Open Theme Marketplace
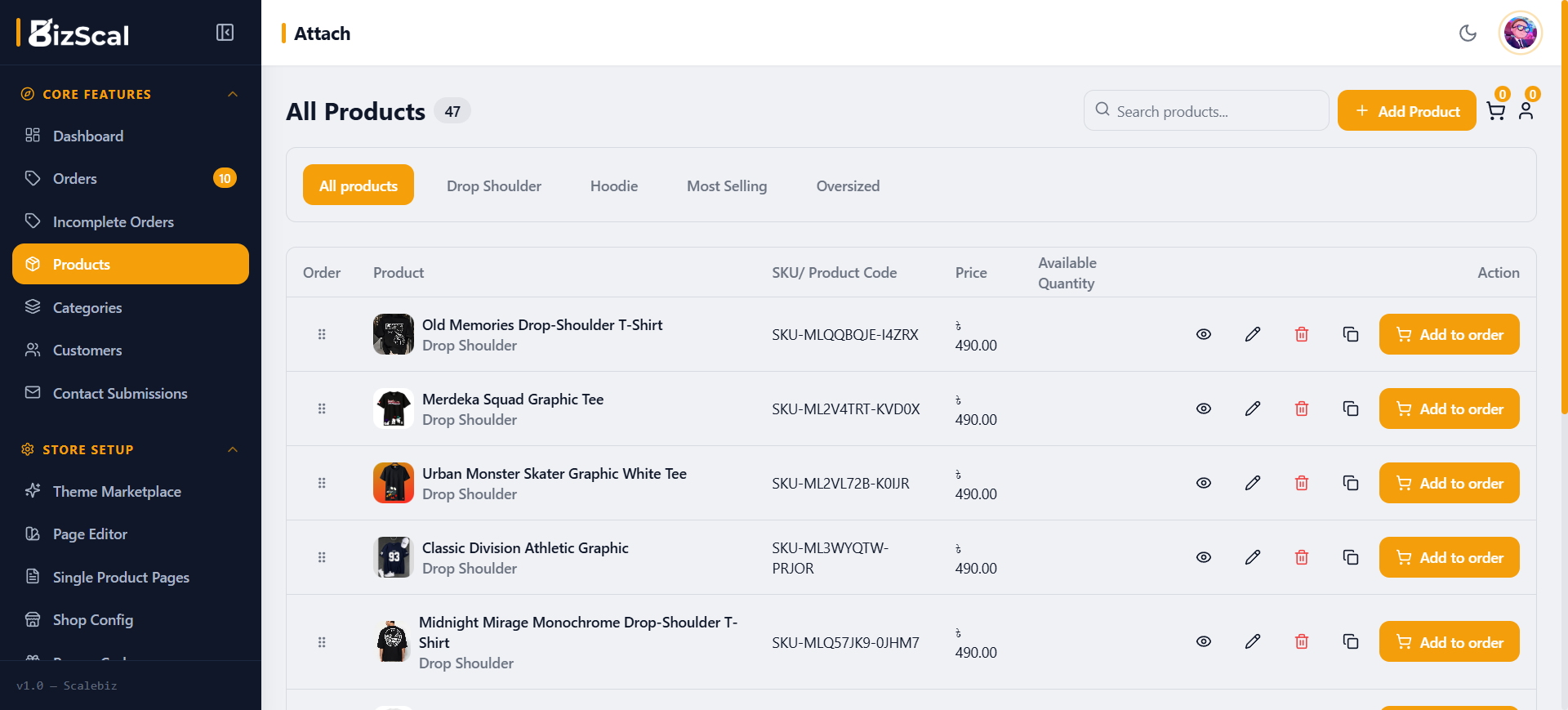The image size is (1568, 710). tap(131, 491)
